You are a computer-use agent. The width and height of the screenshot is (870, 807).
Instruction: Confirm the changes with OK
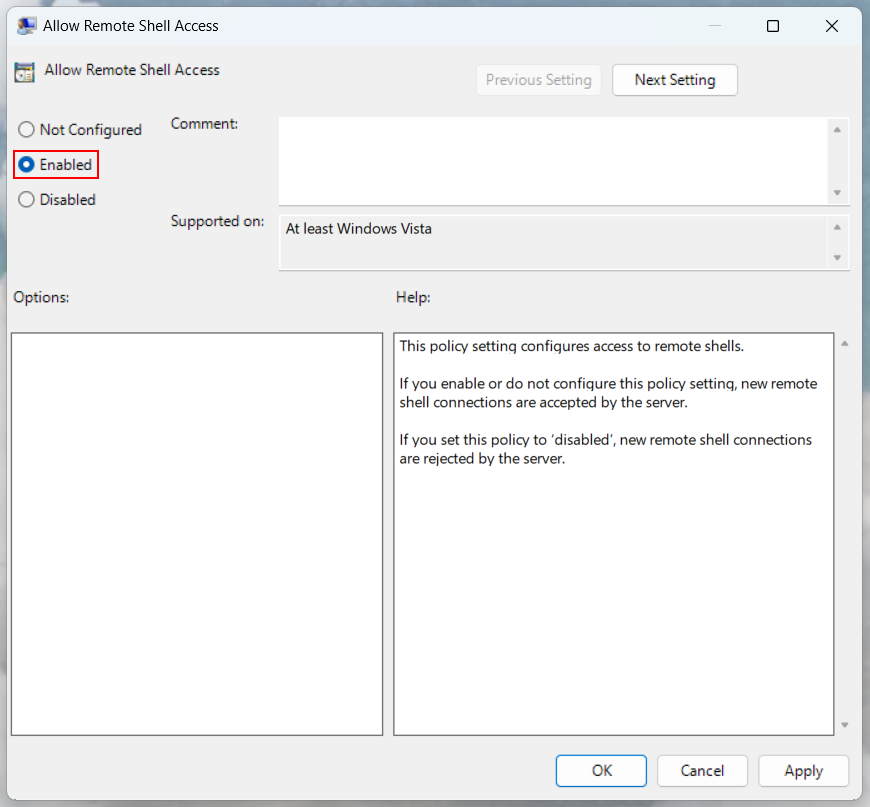[x=602, y=771]
